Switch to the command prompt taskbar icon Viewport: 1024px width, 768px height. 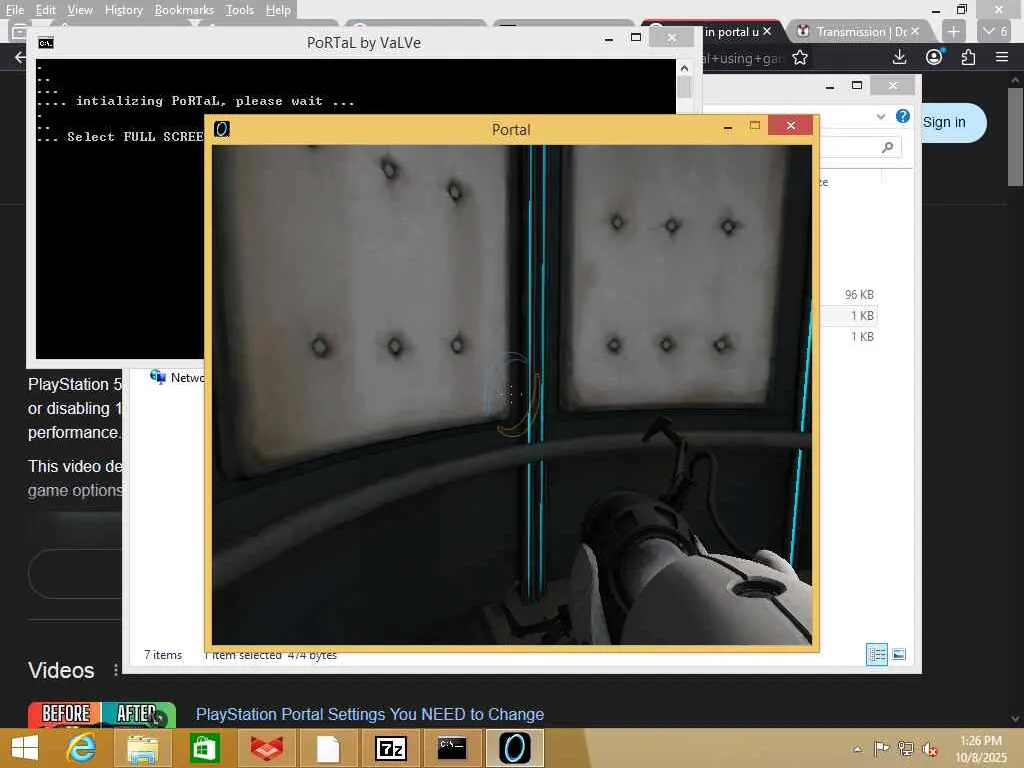coord(452,748)
